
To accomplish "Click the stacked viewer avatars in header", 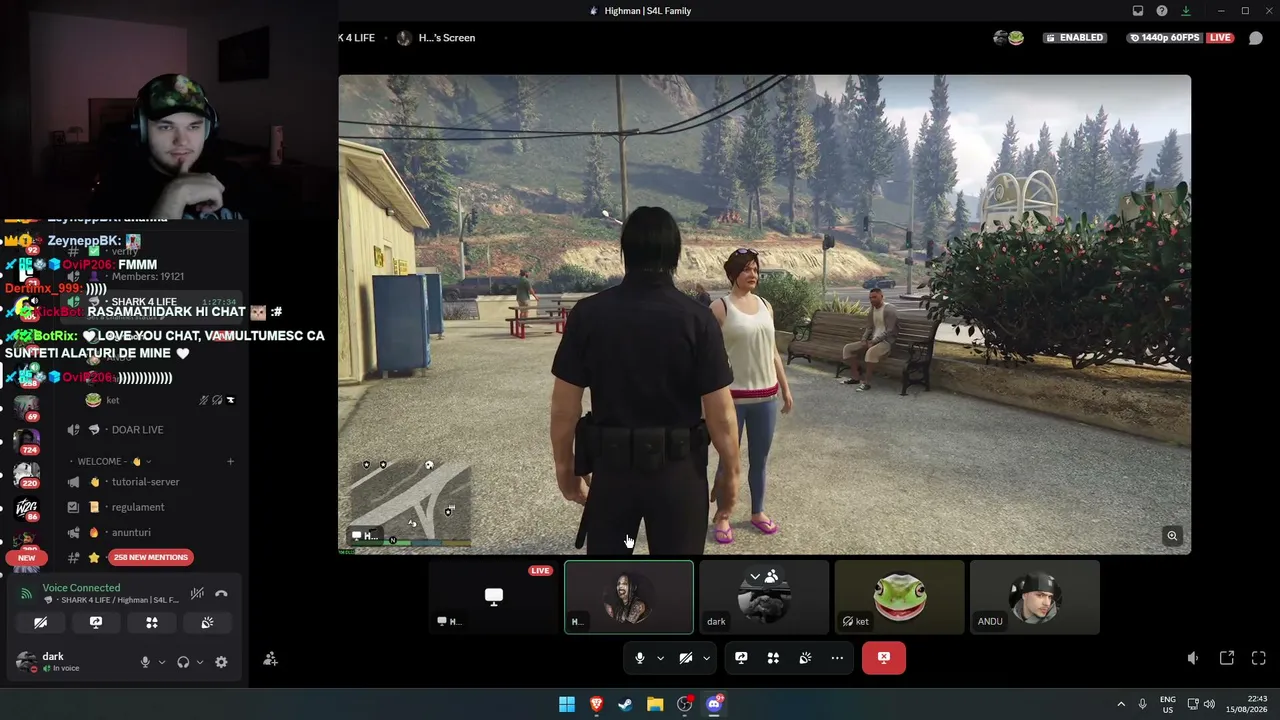I will (1008, 38).
